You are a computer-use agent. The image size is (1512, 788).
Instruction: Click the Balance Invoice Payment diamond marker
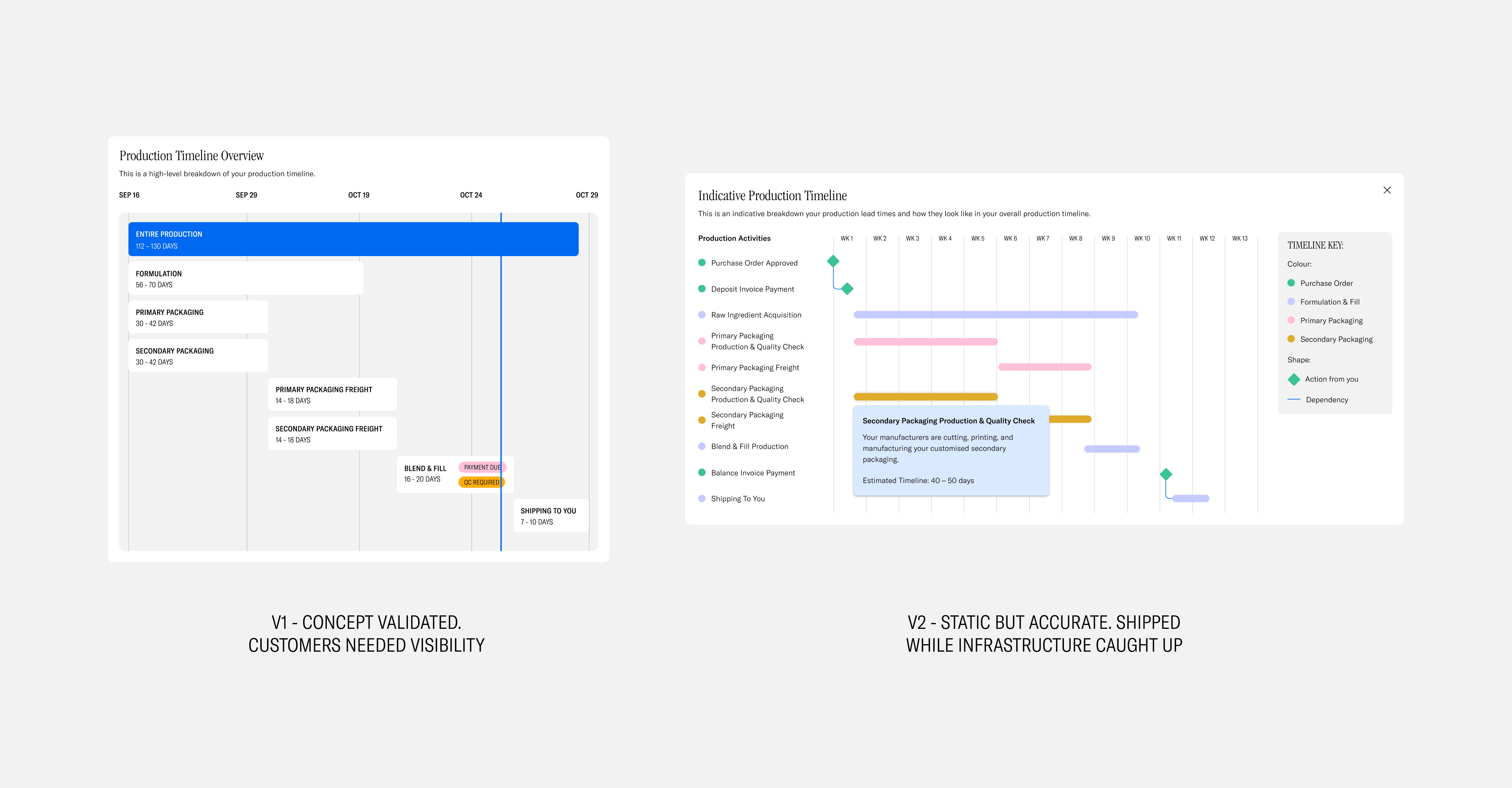(x=1165, y=474)
